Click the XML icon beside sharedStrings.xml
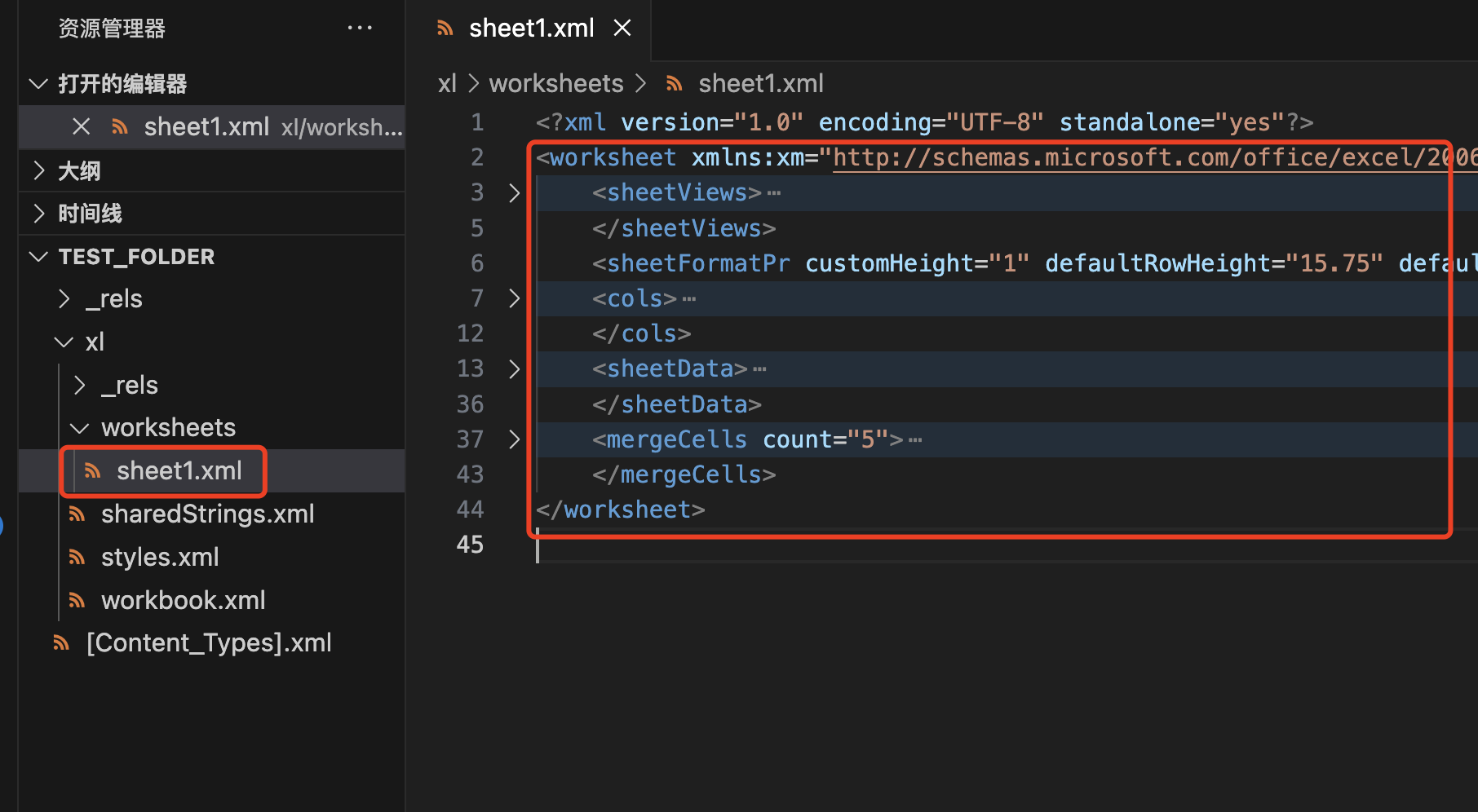The height and width of the screenshot is (812, 1478). [x=77, y=514]
